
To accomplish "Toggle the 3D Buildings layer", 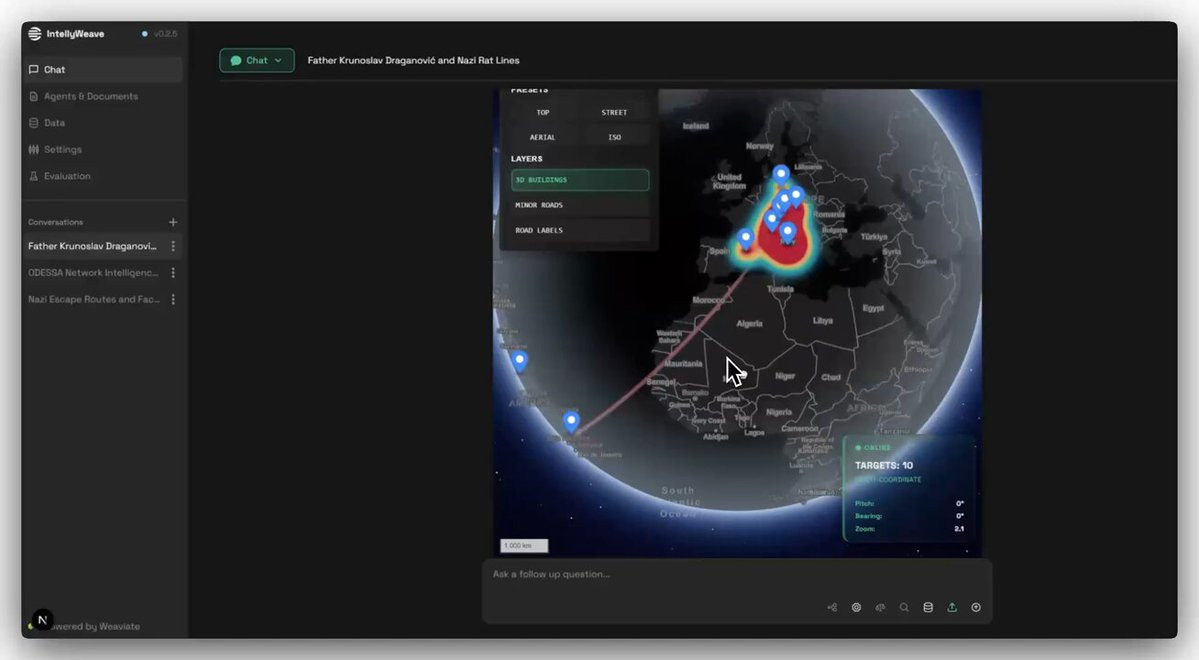I will click(x=580, y=180).
